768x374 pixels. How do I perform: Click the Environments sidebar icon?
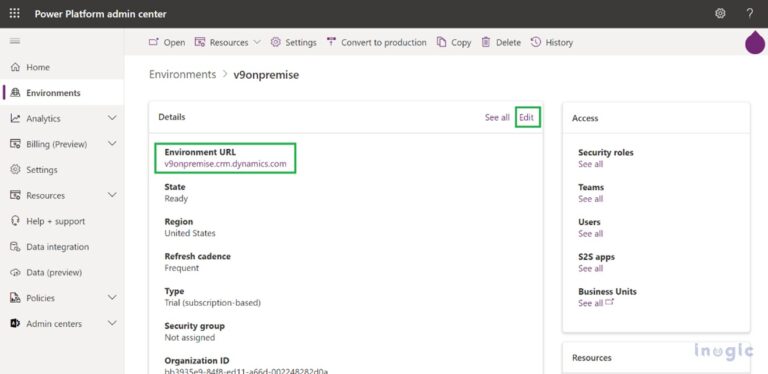[16, 93]
